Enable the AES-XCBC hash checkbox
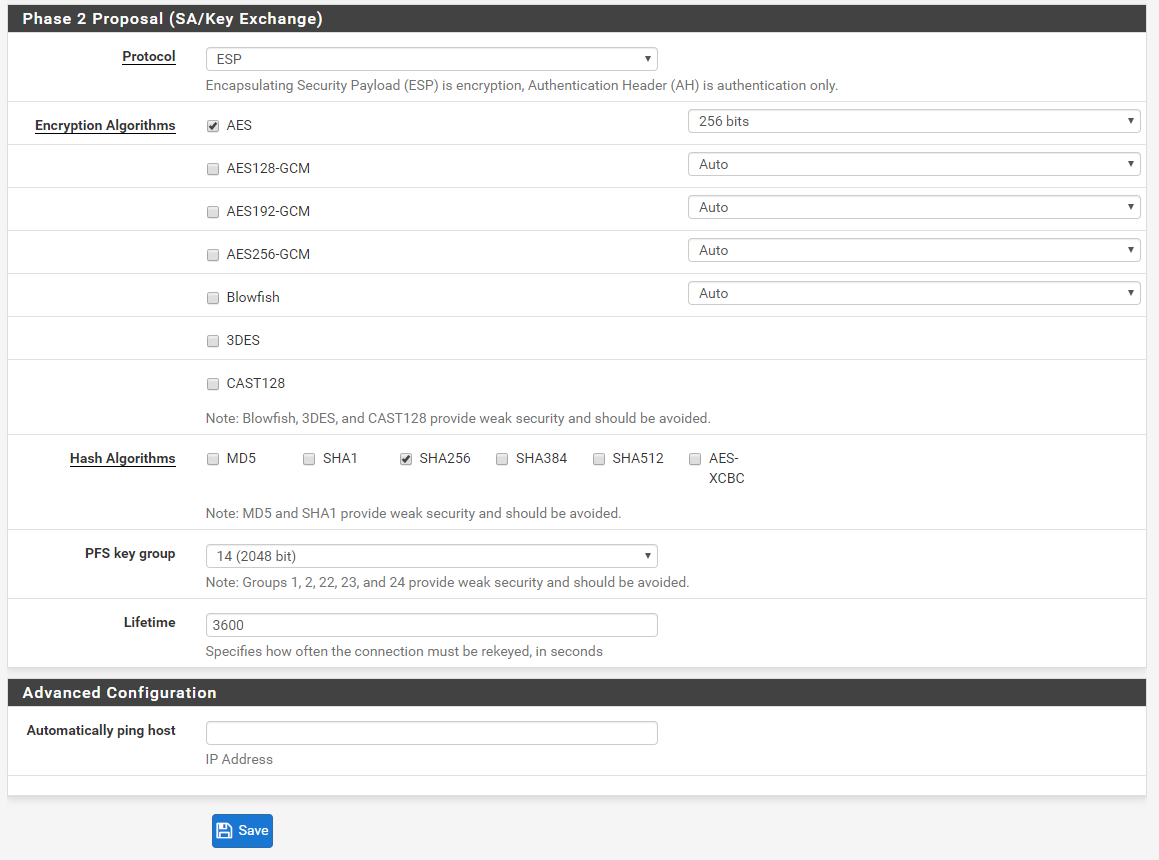 click(x=695, y=458)
